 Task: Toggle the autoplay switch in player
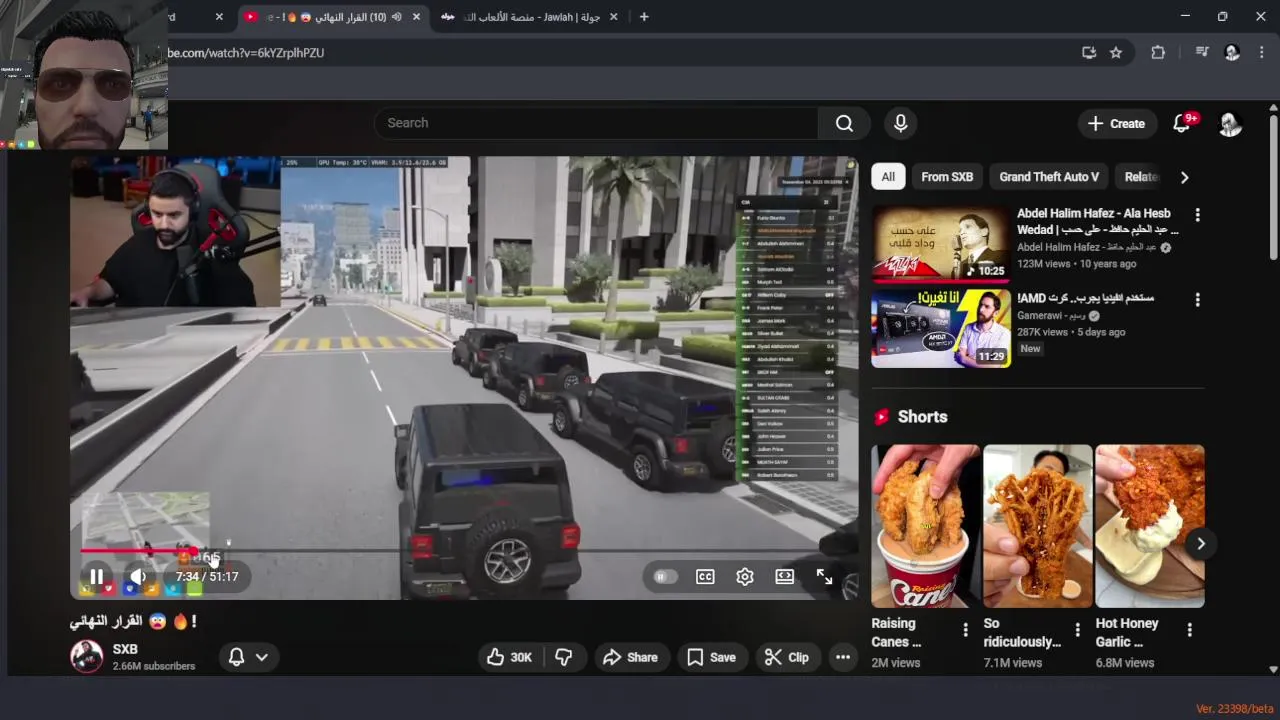tap(665, 577)
